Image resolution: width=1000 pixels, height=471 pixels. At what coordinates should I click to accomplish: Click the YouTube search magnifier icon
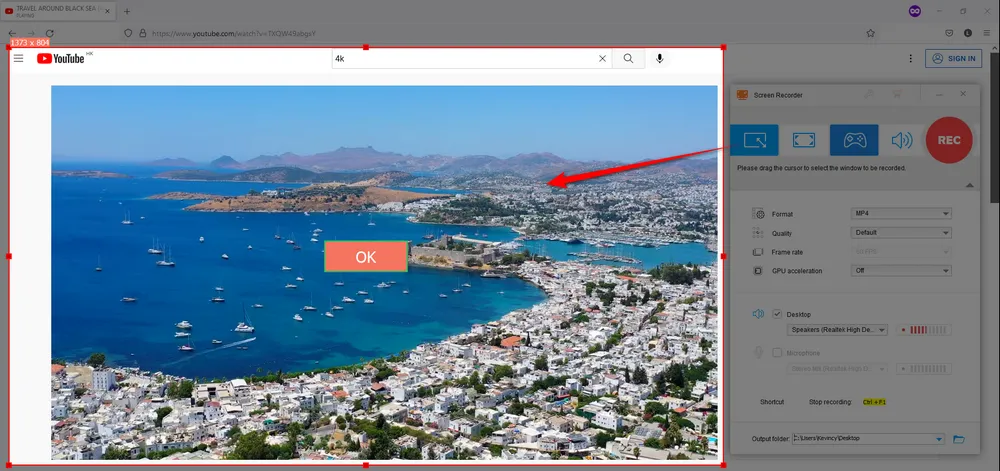[x=628, y=59]
